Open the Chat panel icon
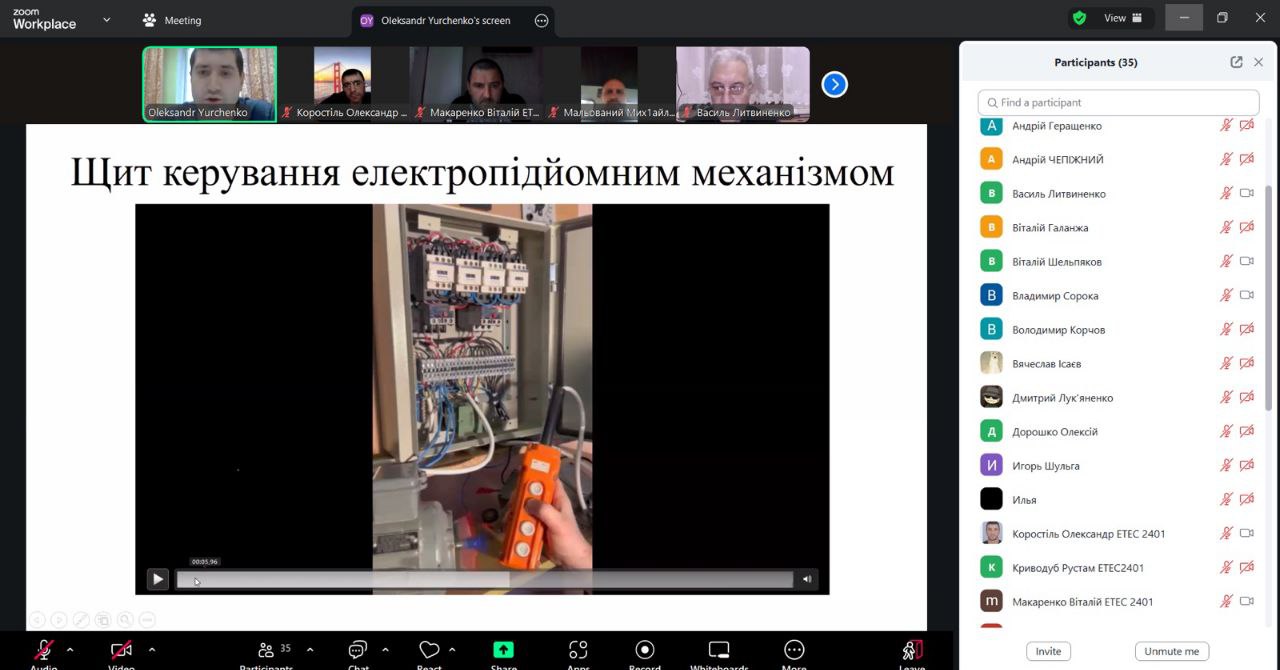 tap(358, 650)
